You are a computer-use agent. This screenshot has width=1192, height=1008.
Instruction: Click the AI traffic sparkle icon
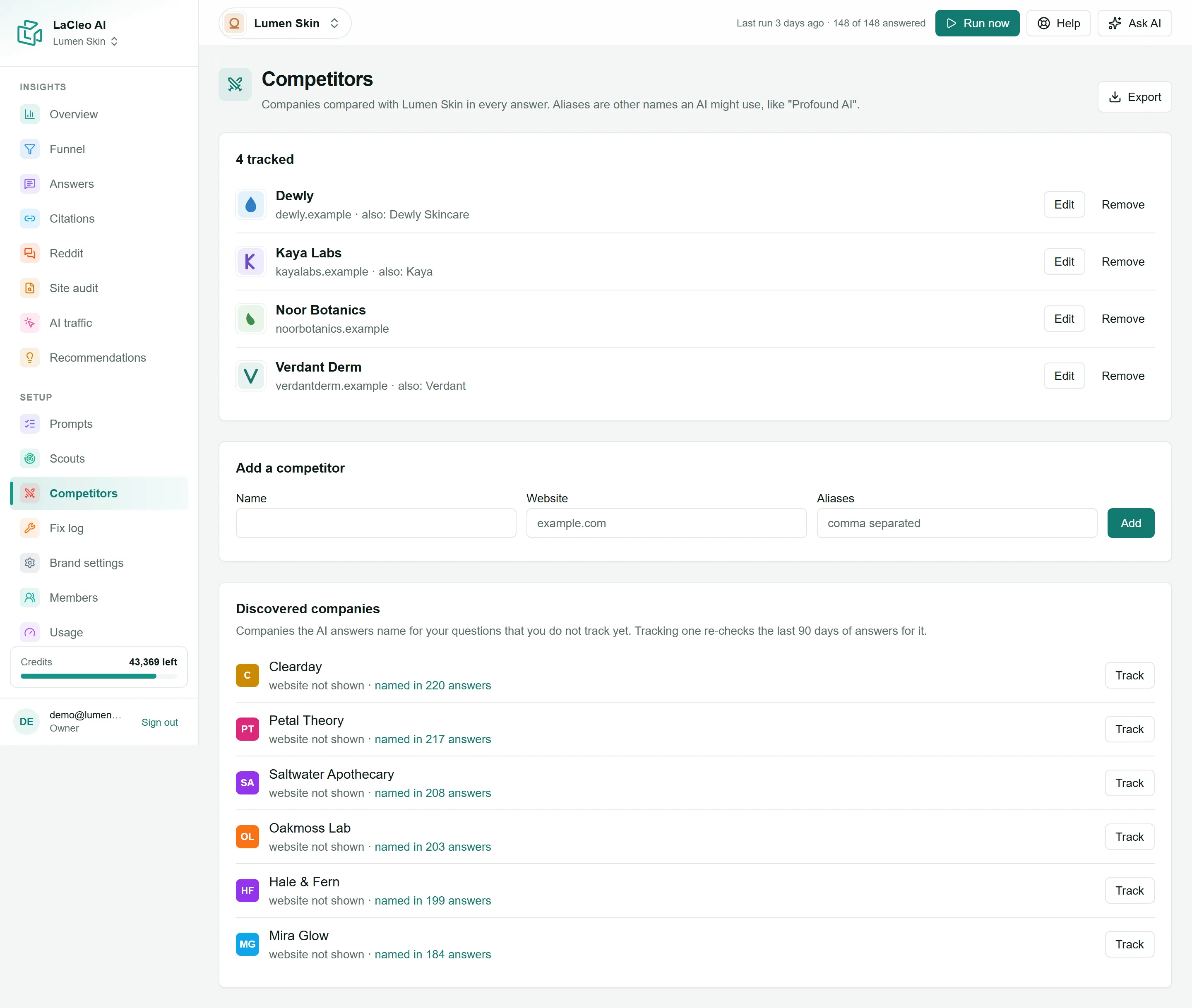[x=30, y=323]
